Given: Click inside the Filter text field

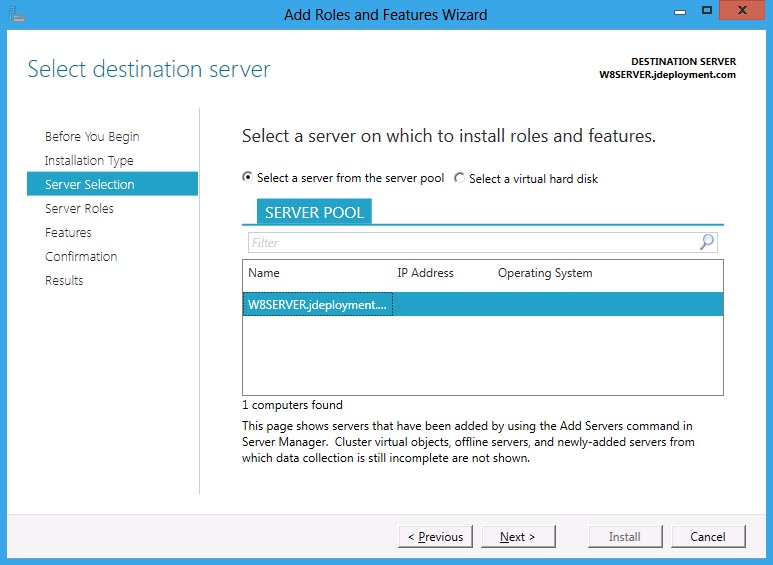Looking at the screenshot, I should tap(470, 242).
